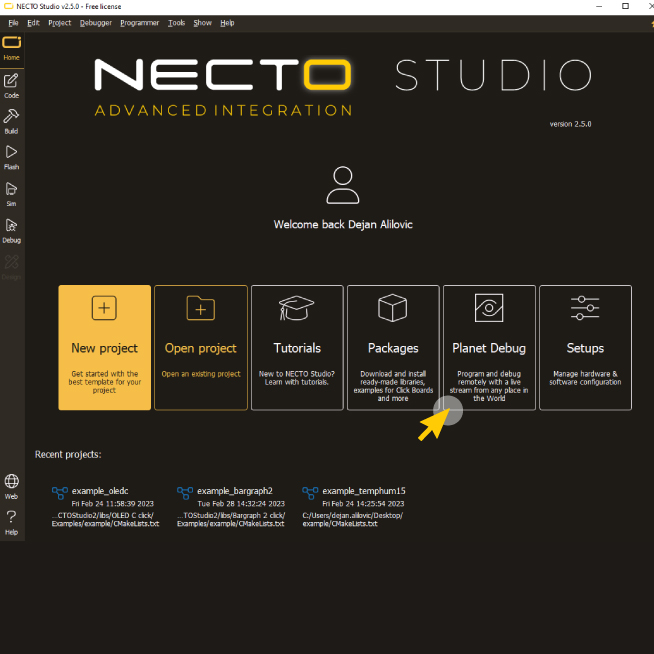
Task: Click the user profile avatar icon
Action: pyautogui.click(x=342, y=185)
